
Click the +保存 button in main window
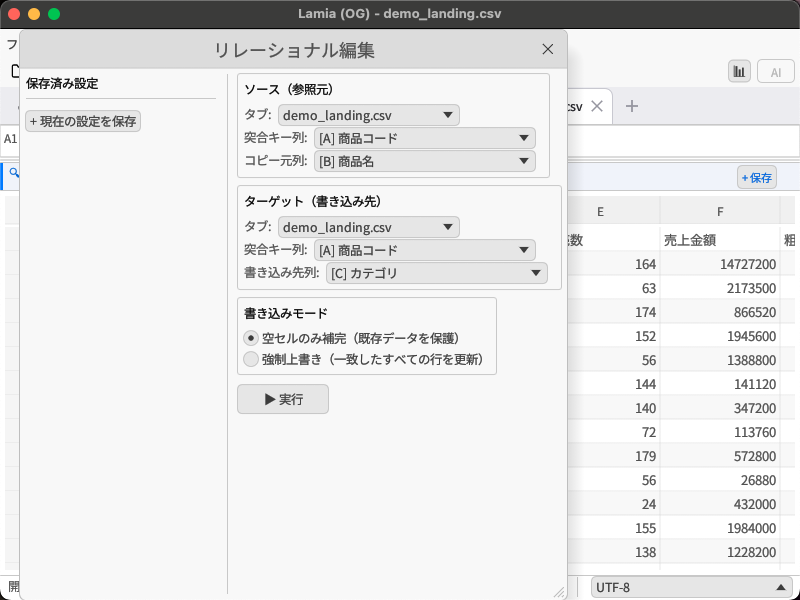[x=757, y=178]
